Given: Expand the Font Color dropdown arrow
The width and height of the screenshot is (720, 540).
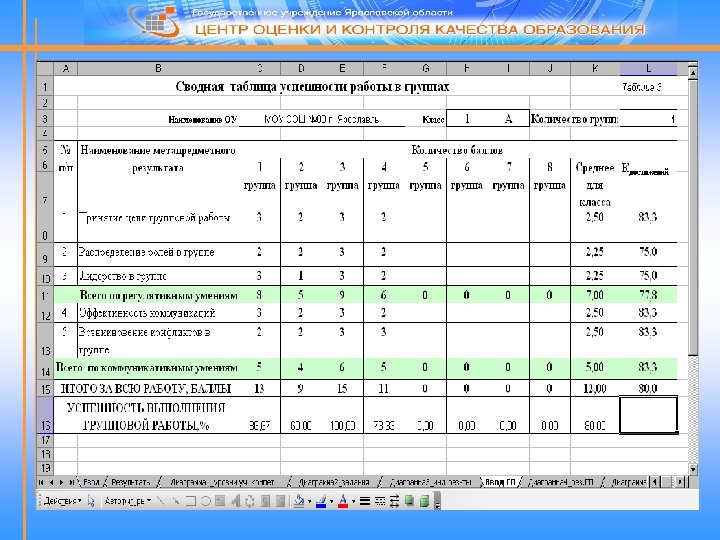Looking at the screenshot, I should (353, 501).
